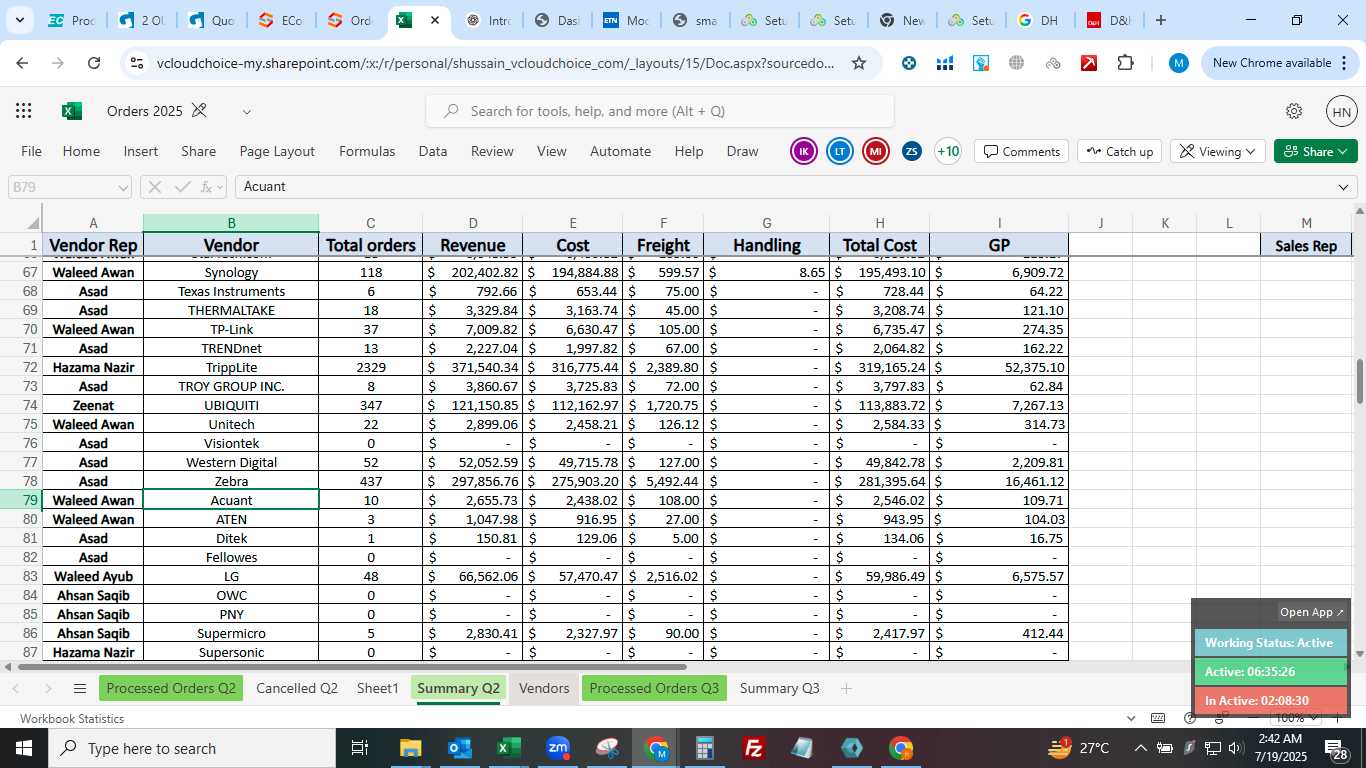Click the MI collaborator avatar
This screenshot has height=768, width=1366.
pos(876,151)
